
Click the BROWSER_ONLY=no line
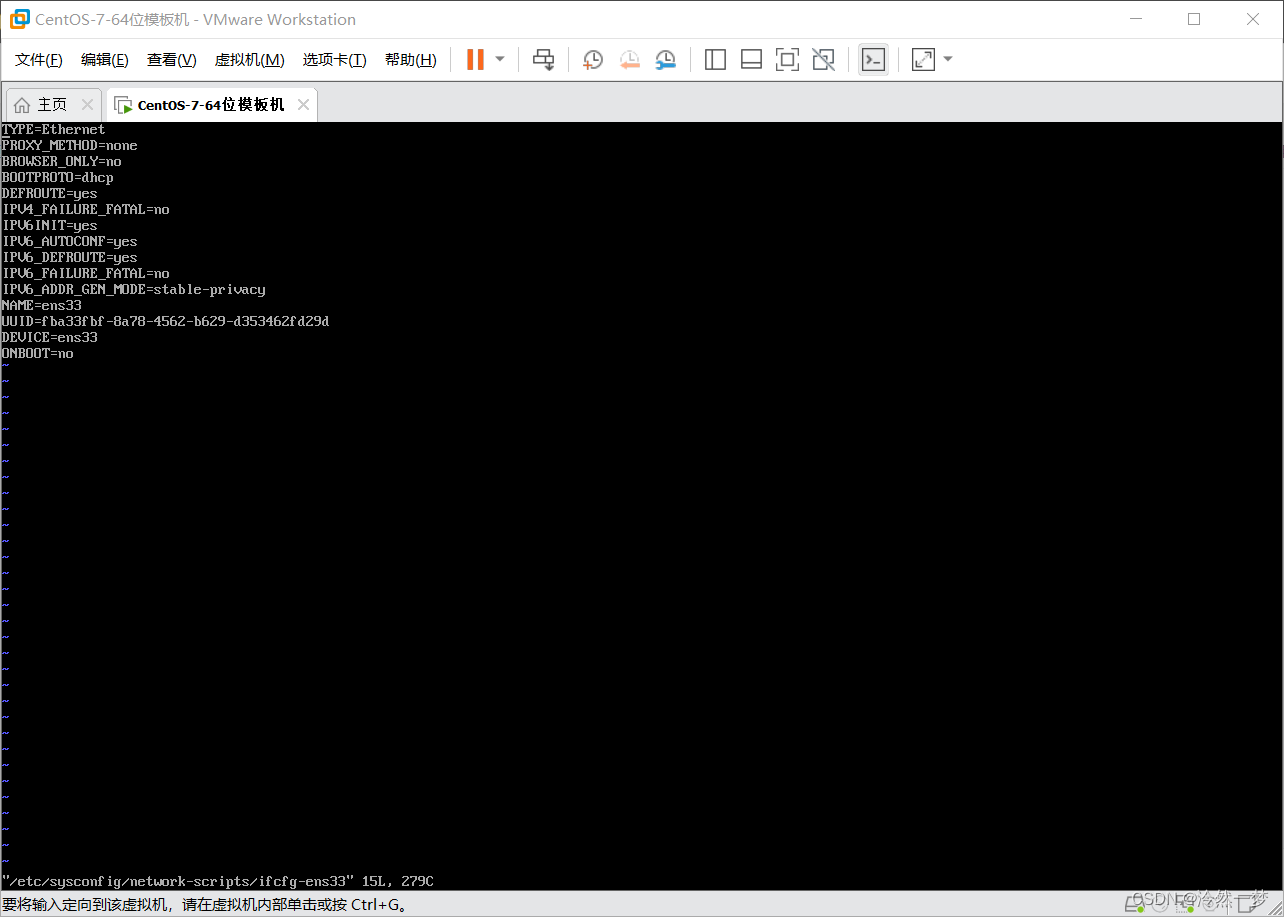pos(61,161)
